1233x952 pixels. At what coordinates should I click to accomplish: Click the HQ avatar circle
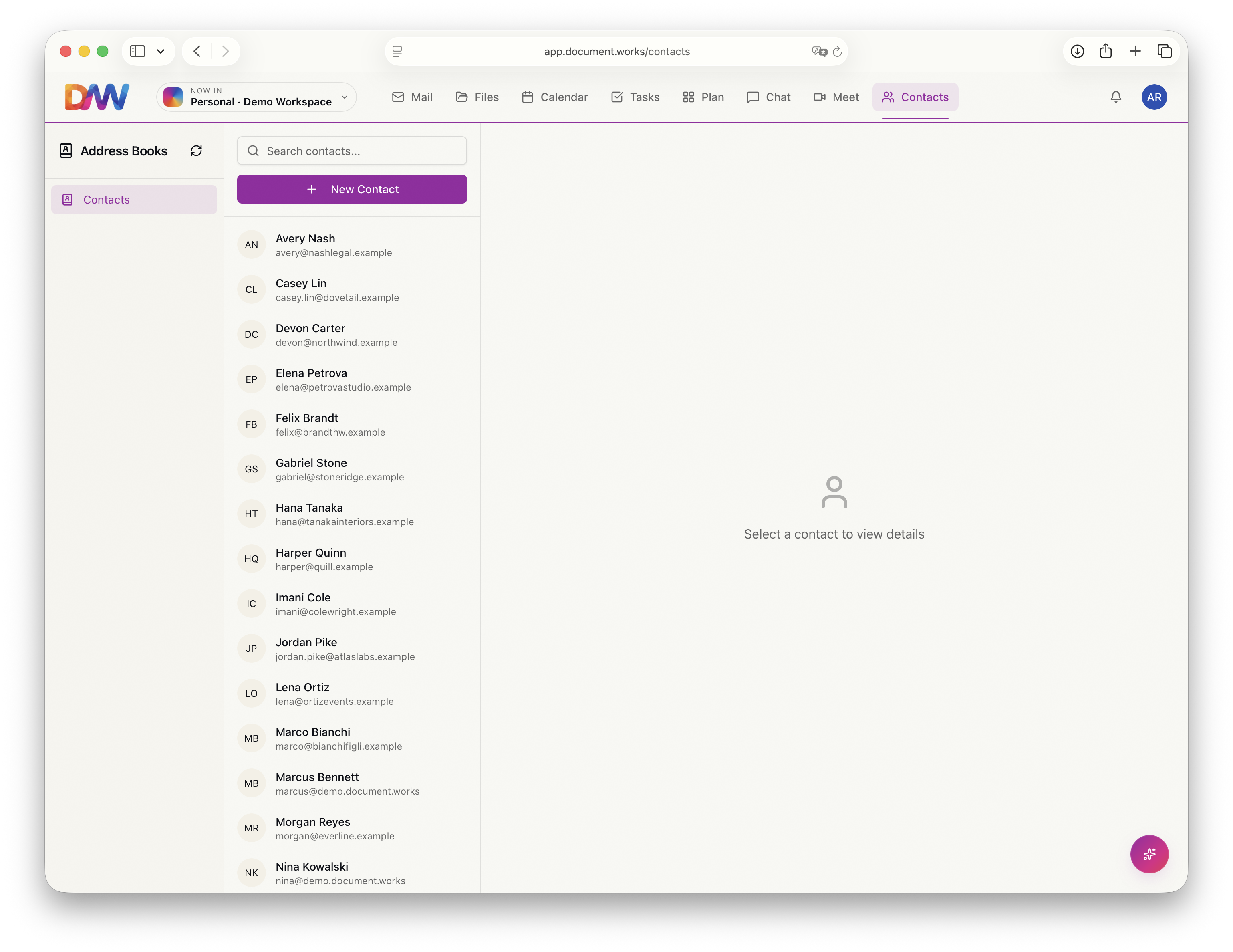point(251,559)
